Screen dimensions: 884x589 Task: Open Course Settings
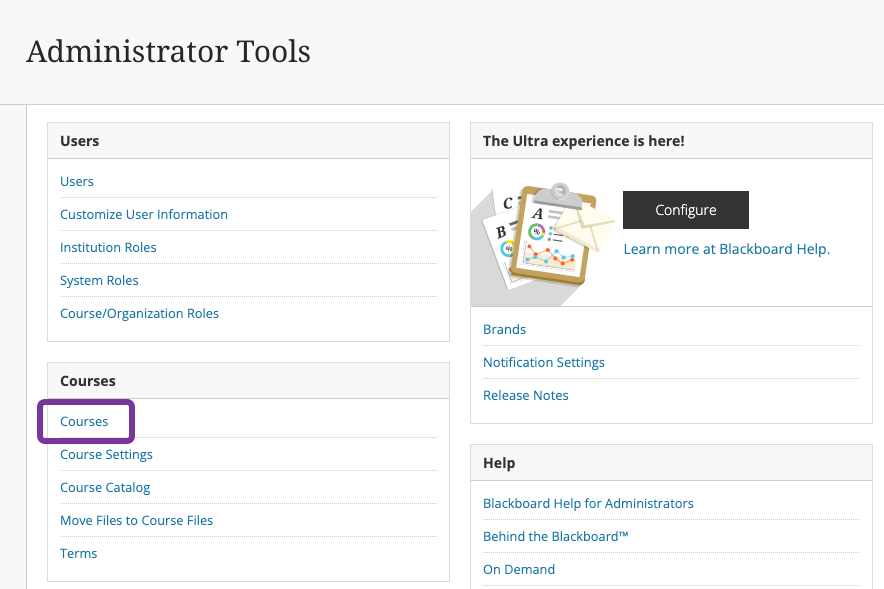pos(106,454)
